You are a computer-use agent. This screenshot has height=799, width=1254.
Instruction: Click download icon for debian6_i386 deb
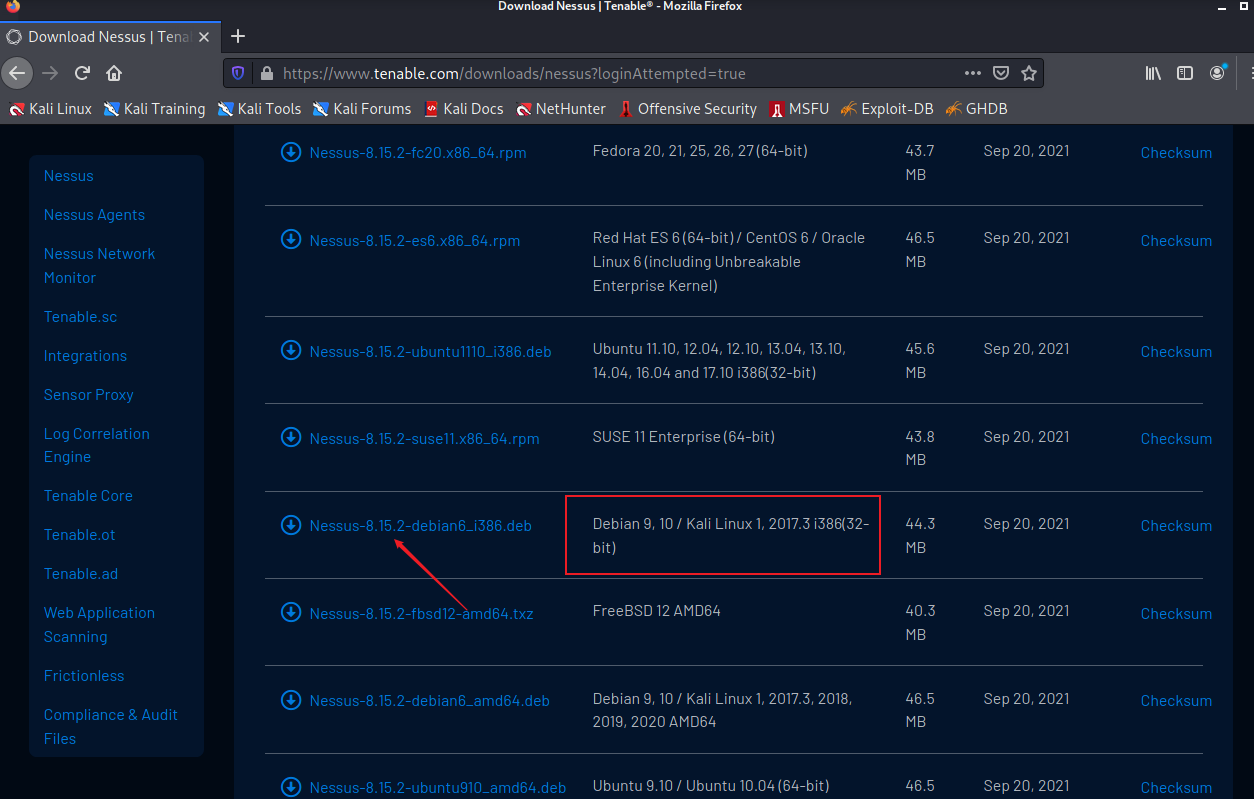click(x=291, y=524)
